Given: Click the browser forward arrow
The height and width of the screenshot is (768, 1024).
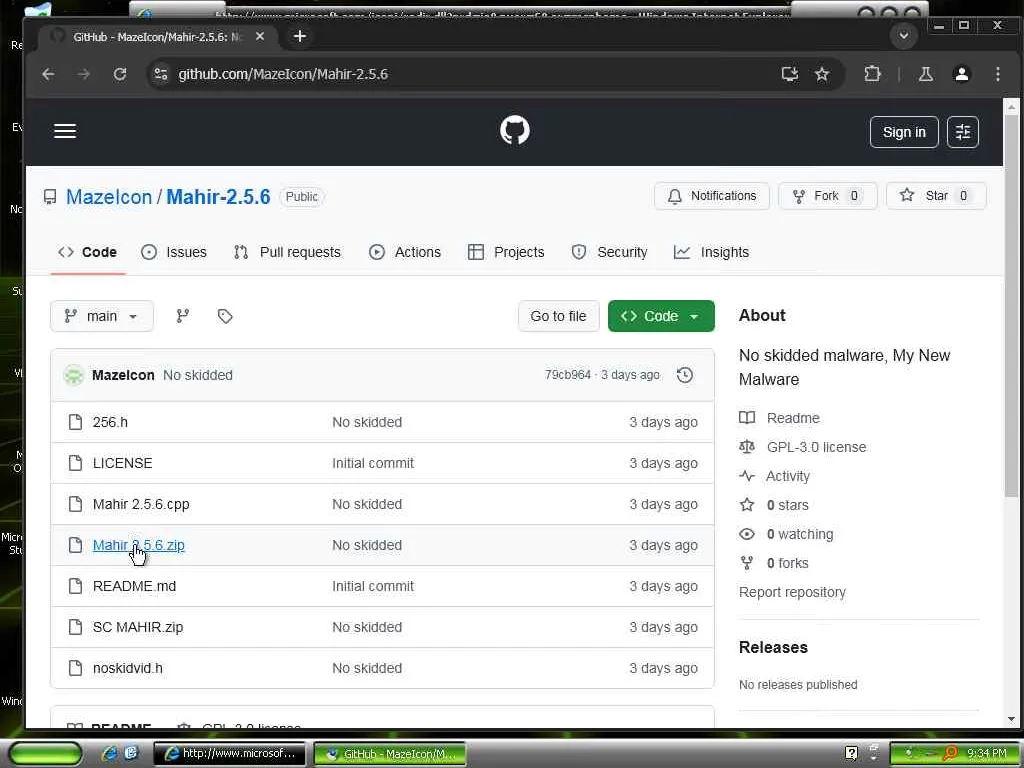Looking at the screenshot, I should [84, 74].
